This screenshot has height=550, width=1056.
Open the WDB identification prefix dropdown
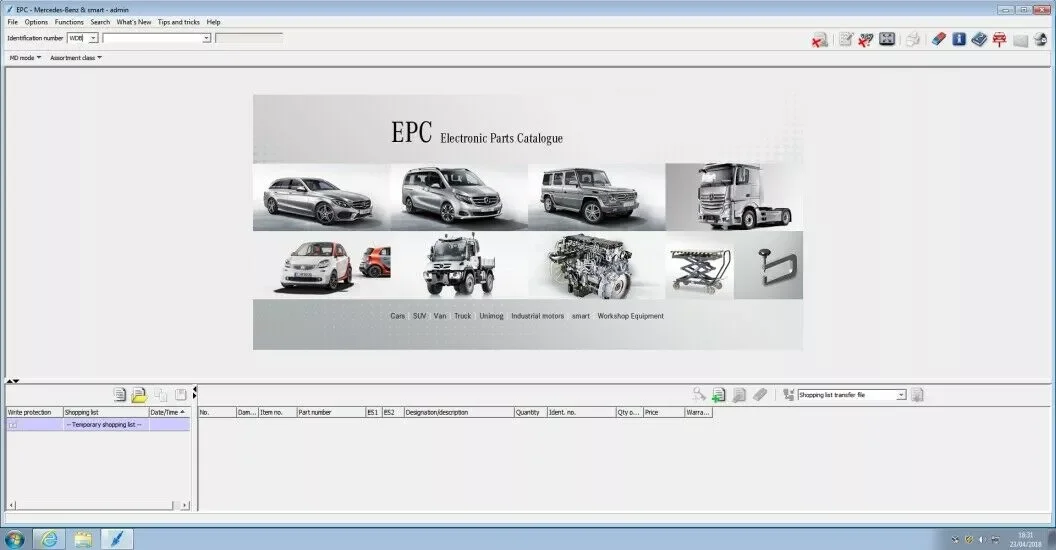(x=94, y=38)
